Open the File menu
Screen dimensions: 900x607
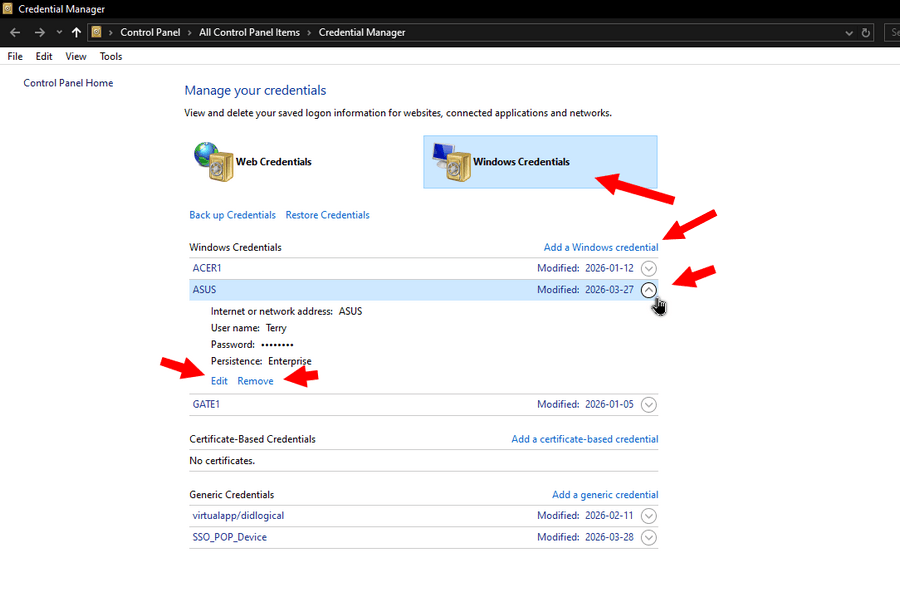point(15,57)
